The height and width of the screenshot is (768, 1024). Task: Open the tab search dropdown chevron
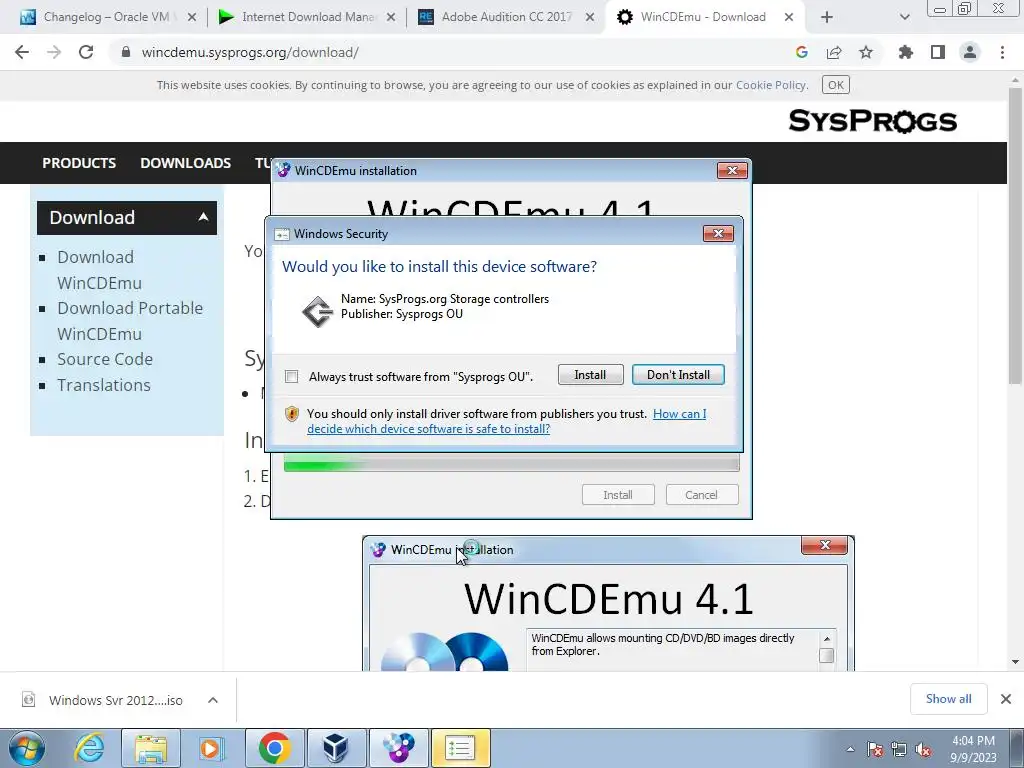904,17
